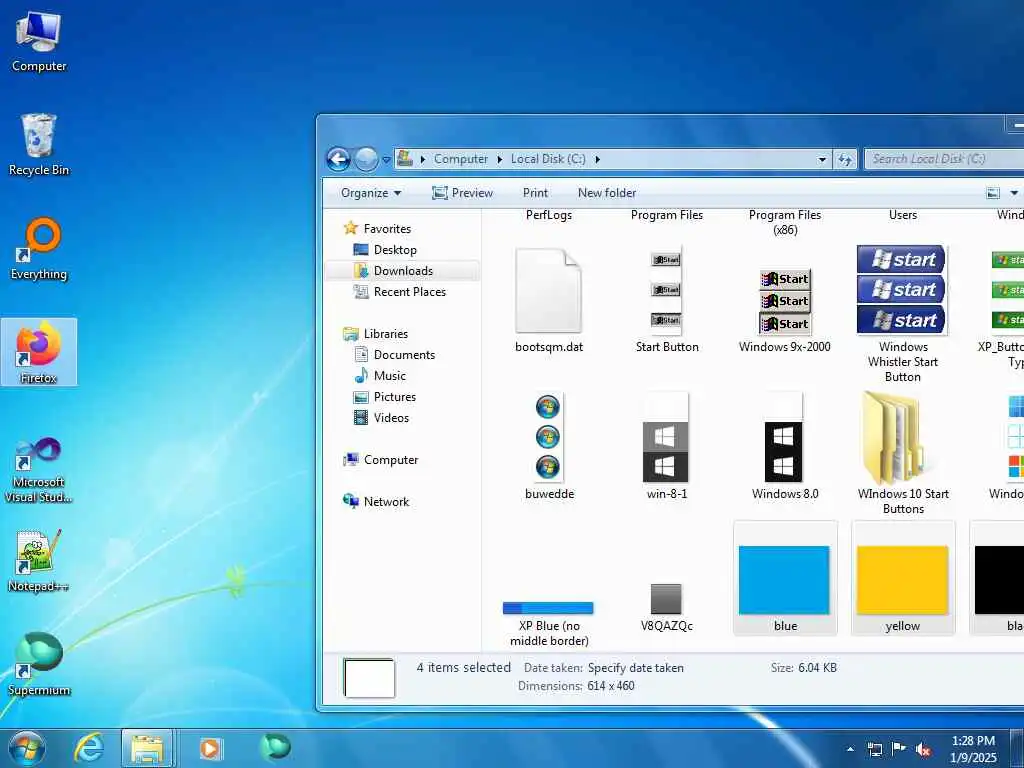Image resolution: width=1024 pixels, height=768 pixels.
Task: Open Supermium from the taskbar
Action: click(x=275, y=748)
